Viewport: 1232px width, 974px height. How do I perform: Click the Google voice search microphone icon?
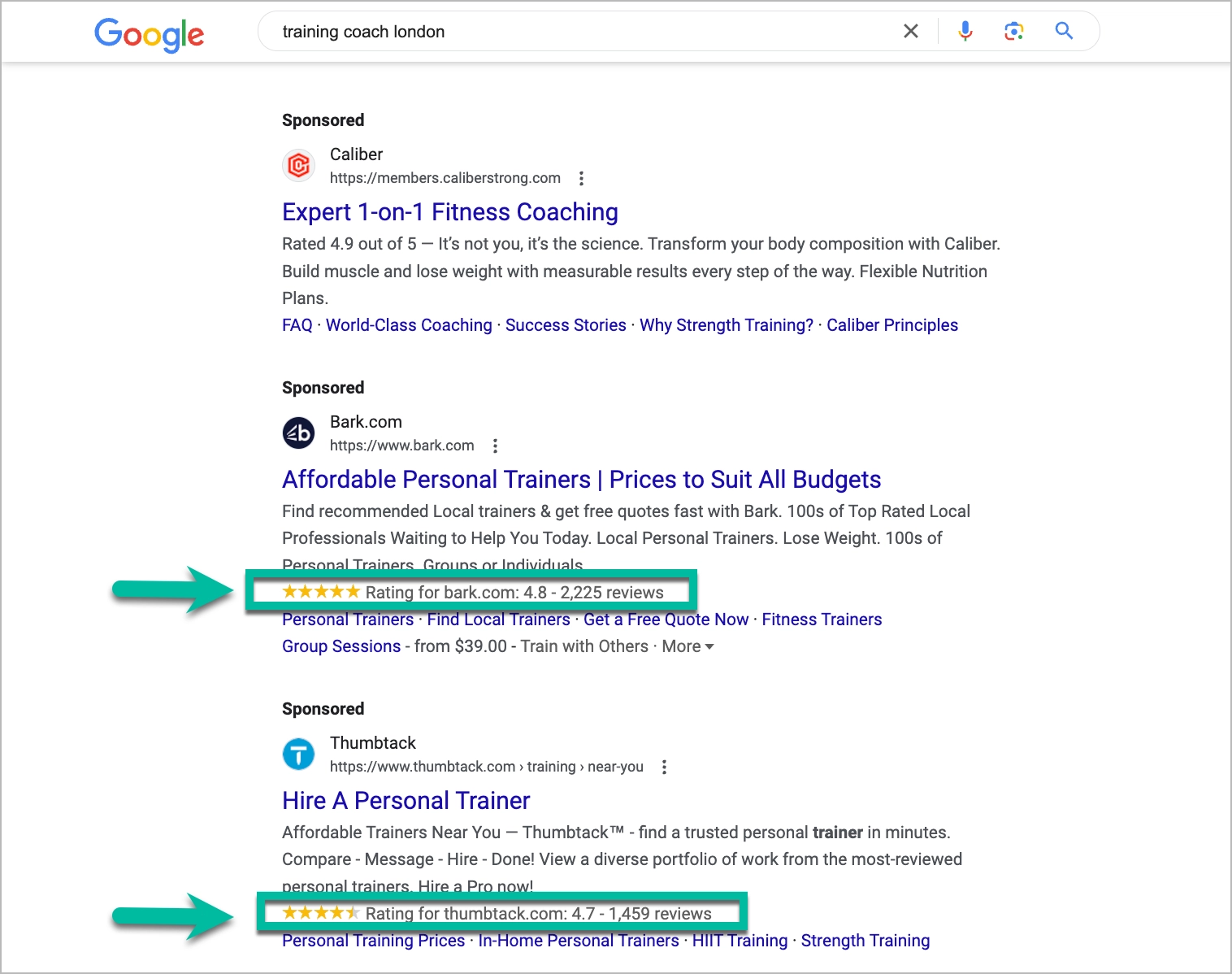(x=965, y=31)
